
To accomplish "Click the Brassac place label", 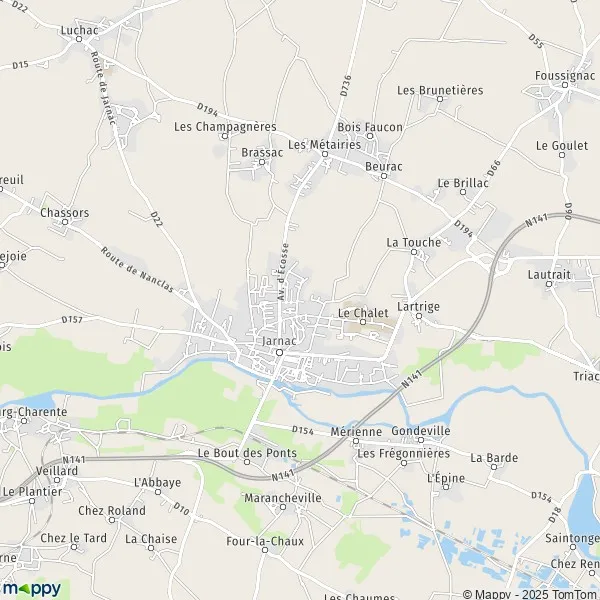I will pos(262,153).
